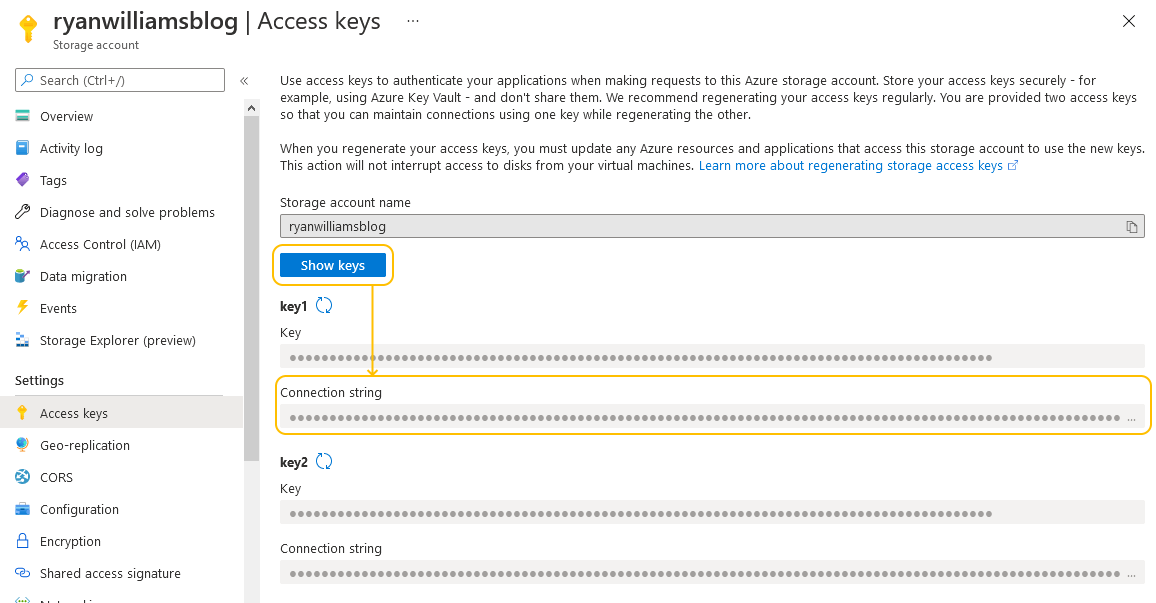
Task: View the Events page
Action: 60,308
